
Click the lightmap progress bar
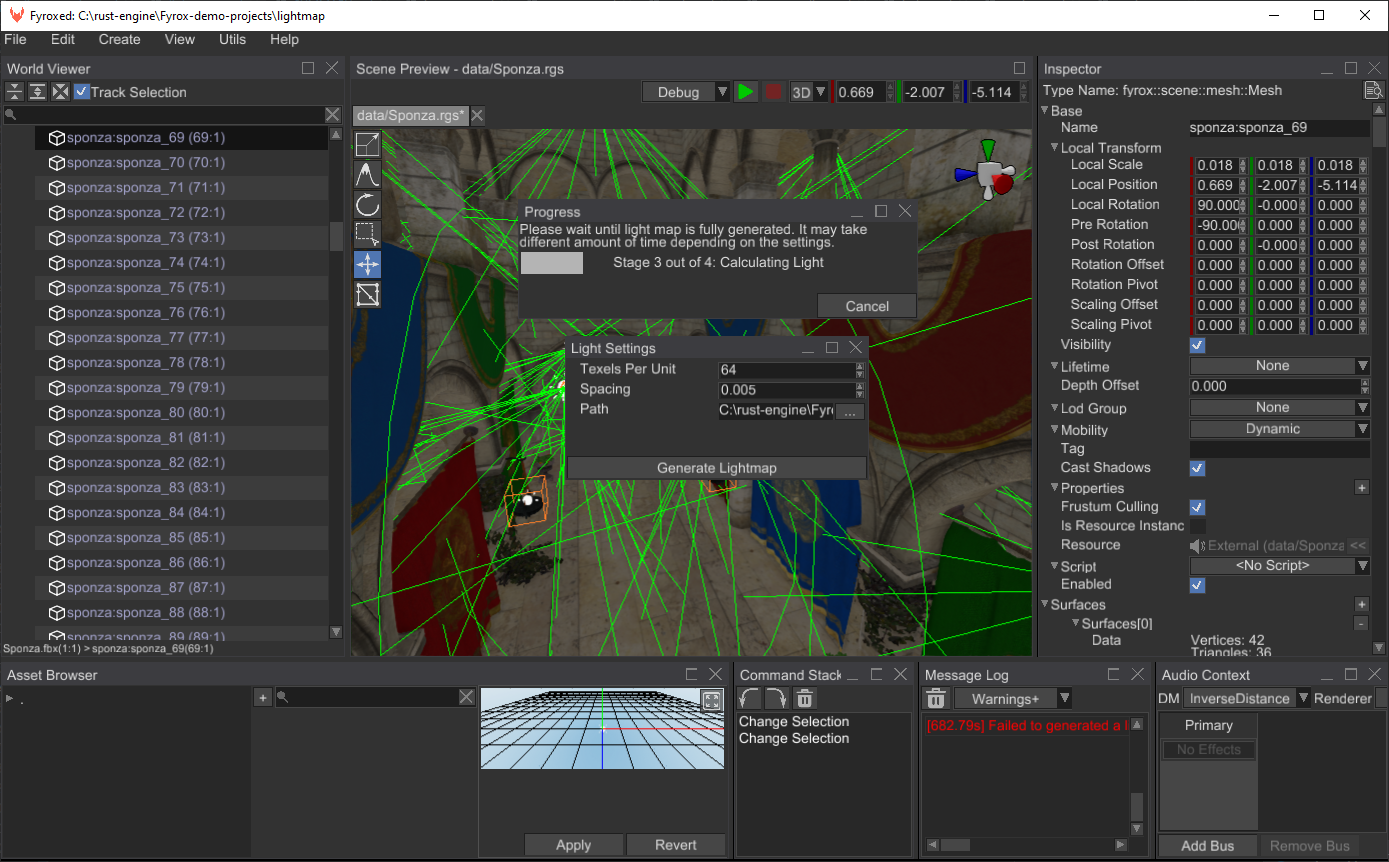pyautogui.click(x=552, y=263)
